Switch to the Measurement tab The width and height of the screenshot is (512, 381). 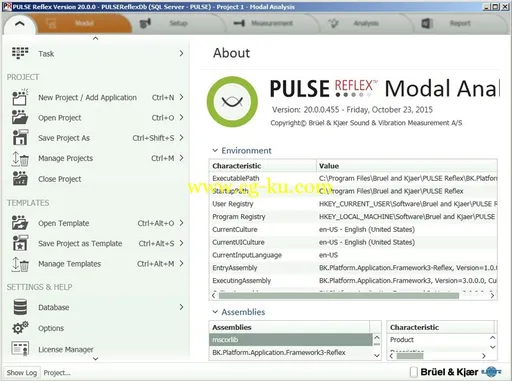pos(272,23)
